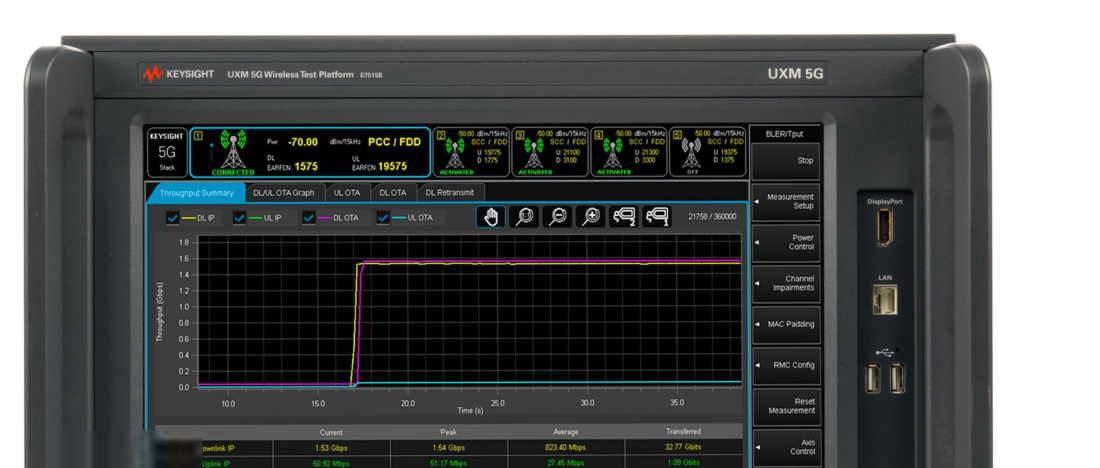Screen dimensions: 1100x468
Task: Select marker 2 tool icon
Action: pyautogui.click(x=624, y=217)
